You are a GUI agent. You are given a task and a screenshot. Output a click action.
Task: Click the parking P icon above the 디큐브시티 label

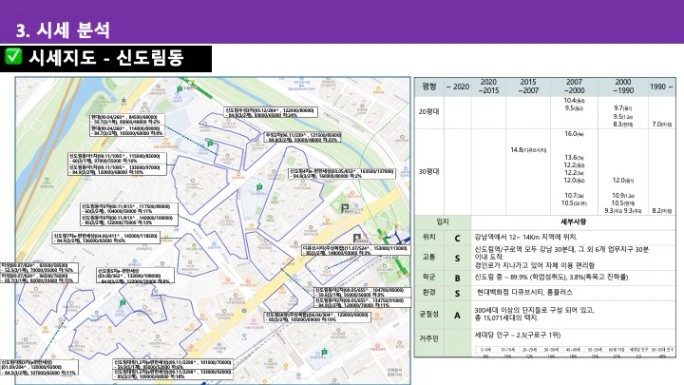[x=357, y=238]
